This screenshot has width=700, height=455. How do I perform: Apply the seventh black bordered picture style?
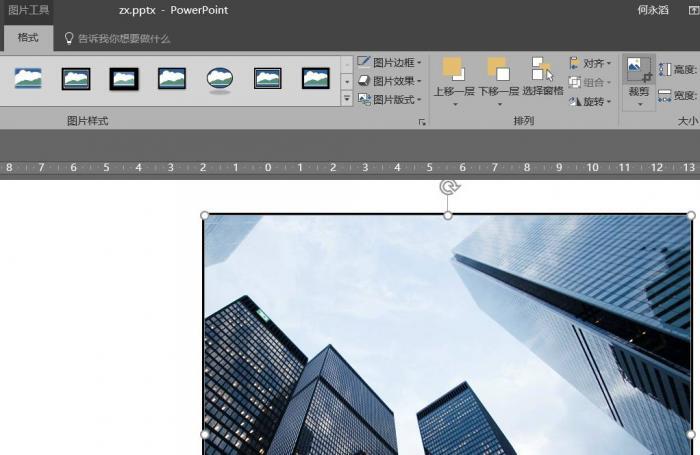(x=316, y=79)
